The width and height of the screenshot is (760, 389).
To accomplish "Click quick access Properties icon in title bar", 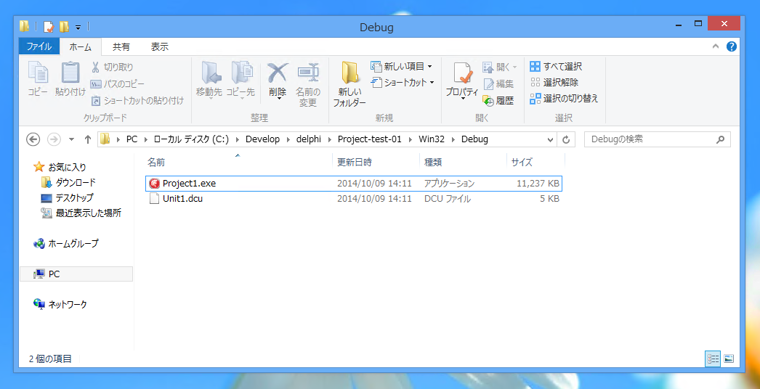I will [x=48, y=26].
